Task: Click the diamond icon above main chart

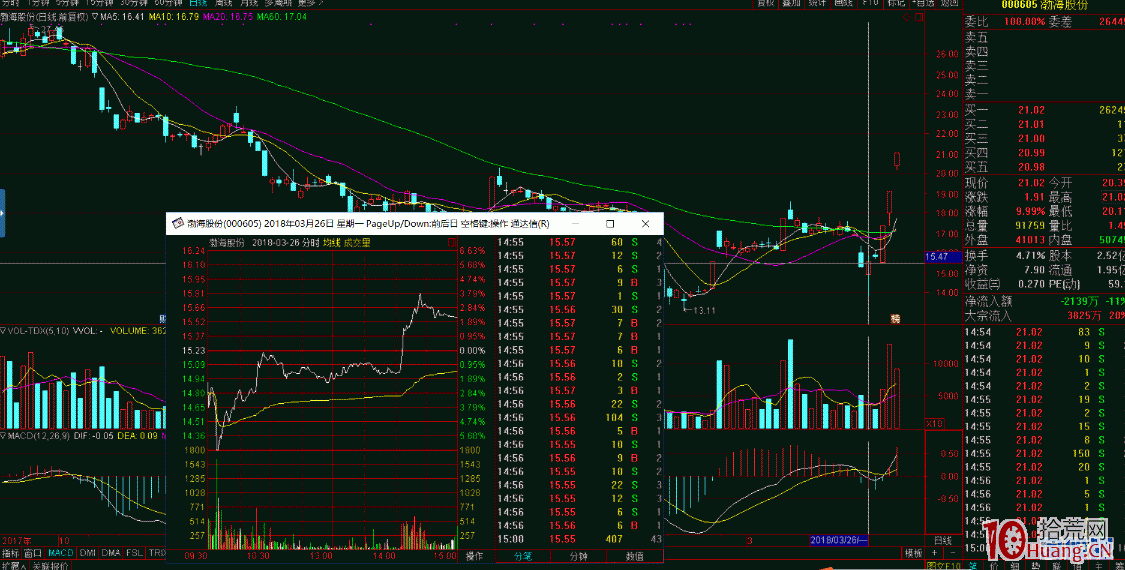Action: click(x=907, y=16)
